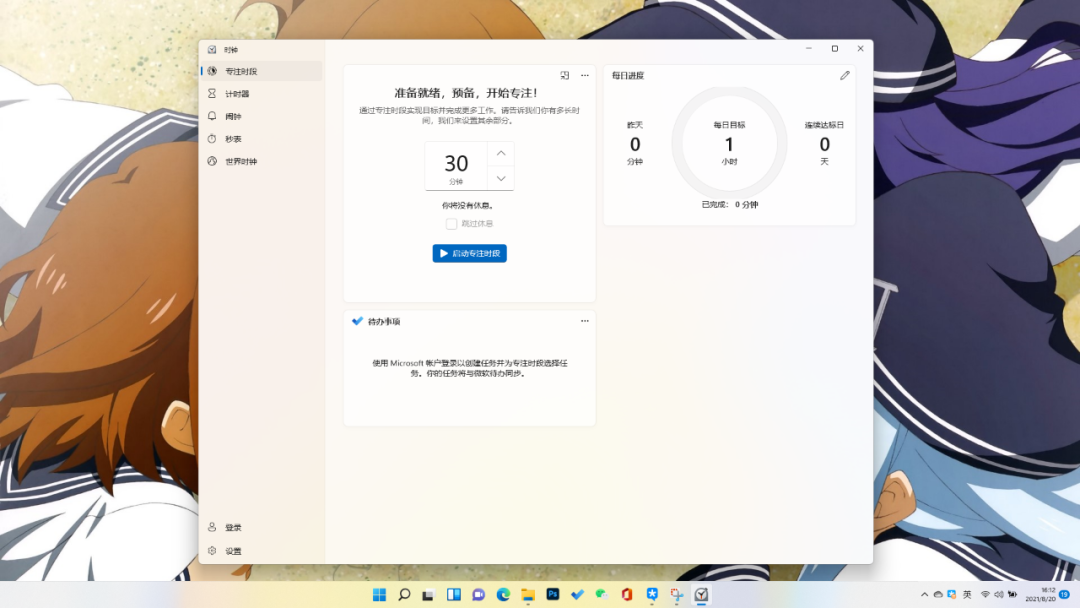Viewport: 1080px width, 608px height.
Task: Open 设置 settings in sidebar
Action: 262,551
